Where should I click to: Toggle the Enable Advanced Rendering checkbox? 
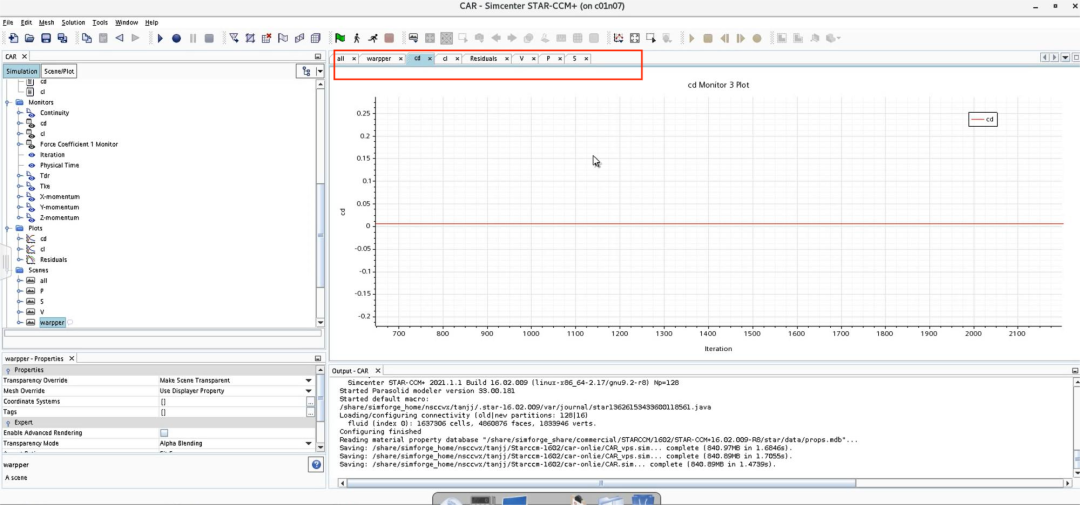click(x=164, y=433)
